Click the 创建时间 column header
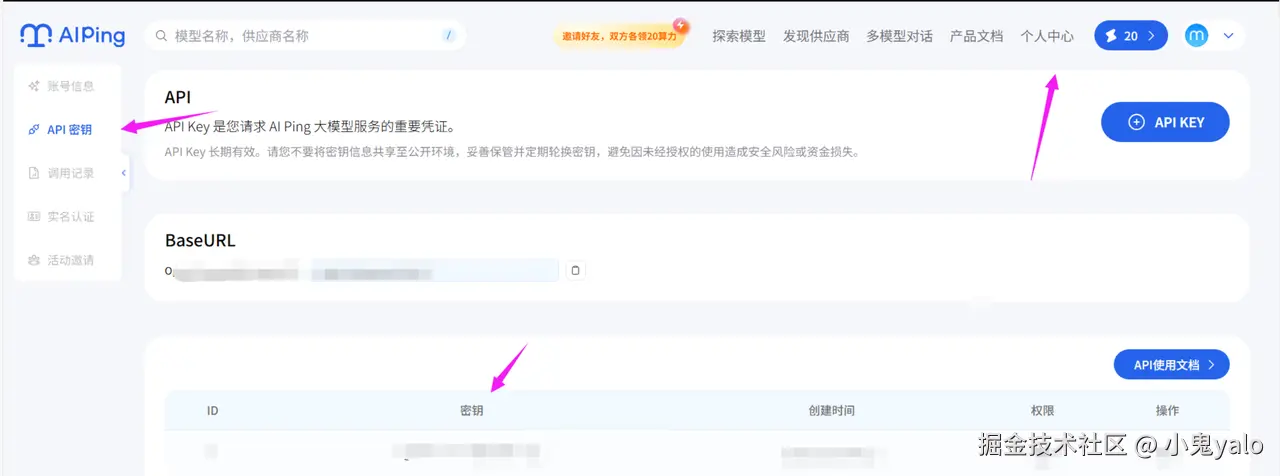 (831, 411)
